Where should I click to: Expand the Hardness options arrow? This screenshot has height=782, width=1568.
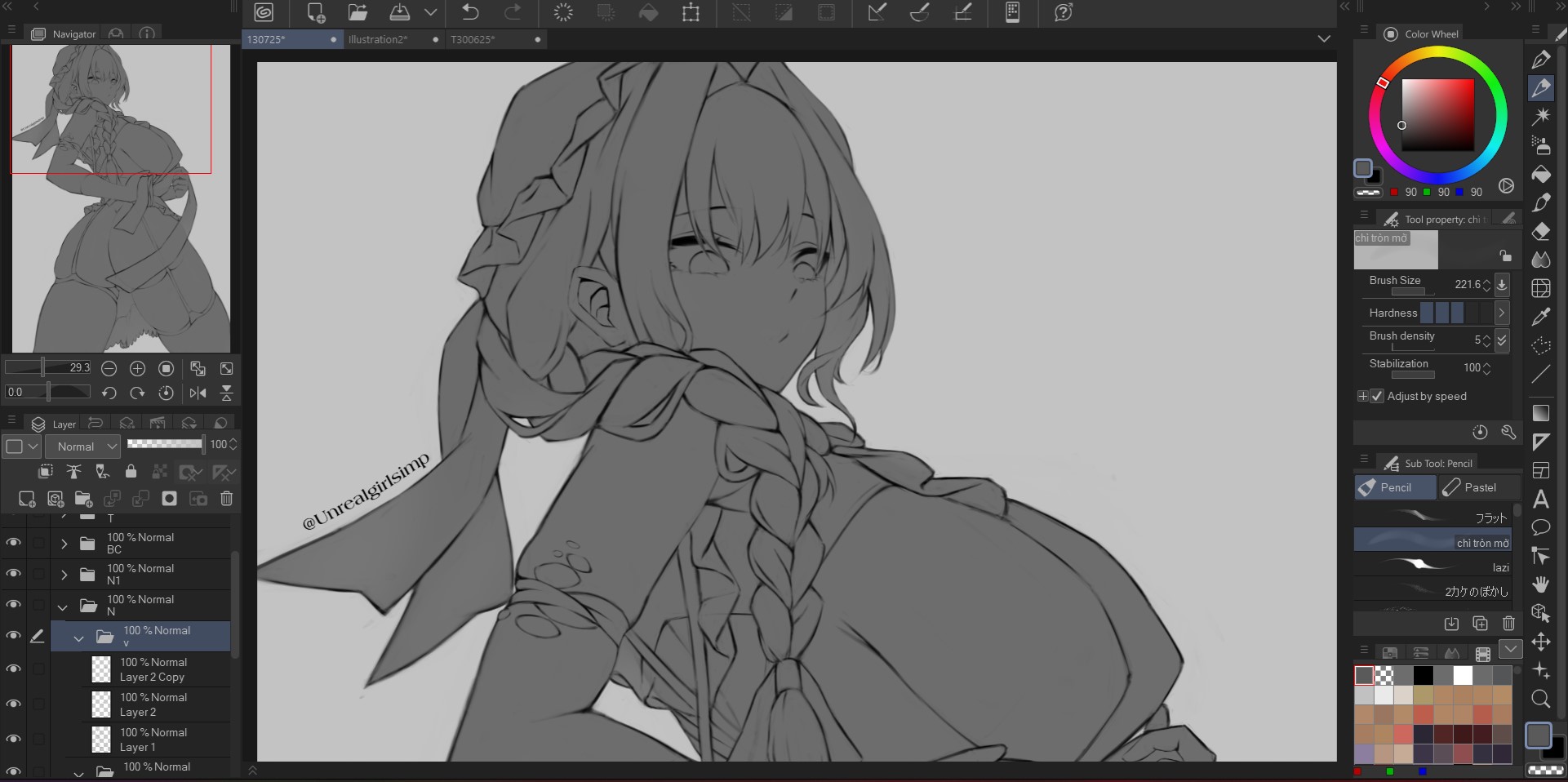click(1502, 313)
